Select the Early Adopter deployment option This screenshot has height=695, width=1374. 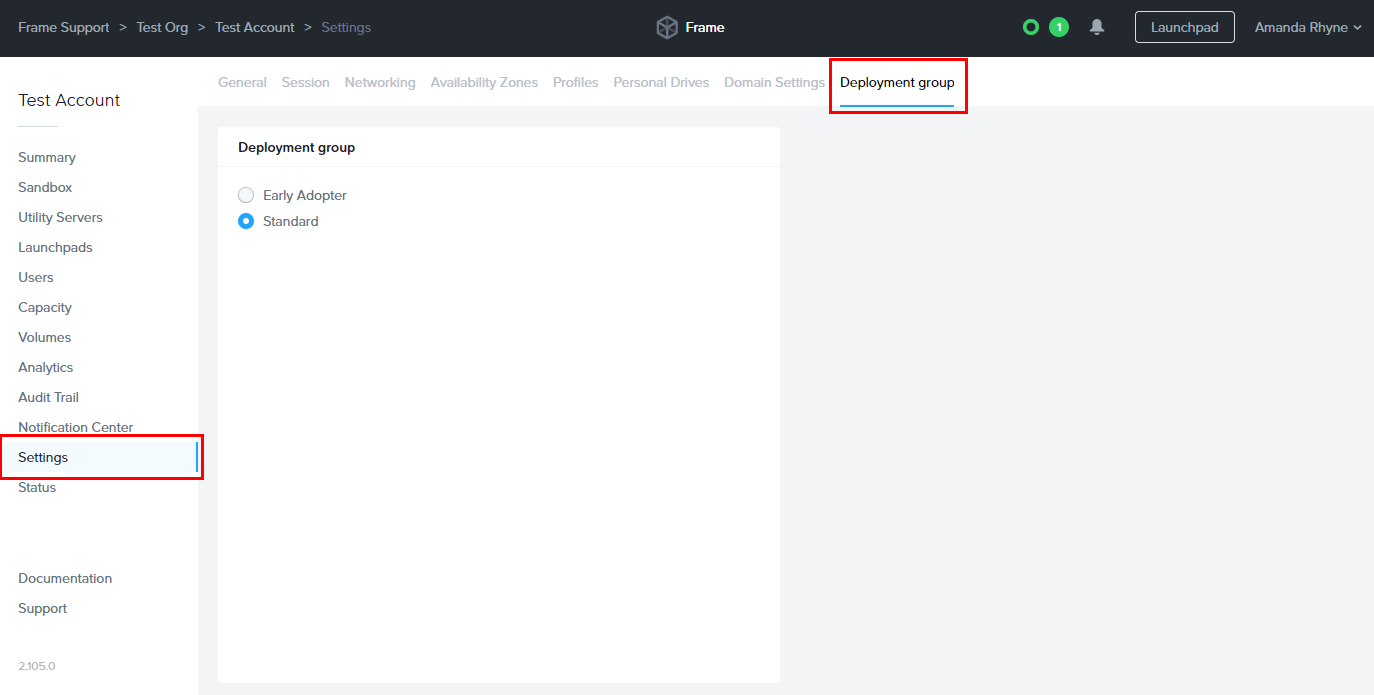[x=246, y=195]
